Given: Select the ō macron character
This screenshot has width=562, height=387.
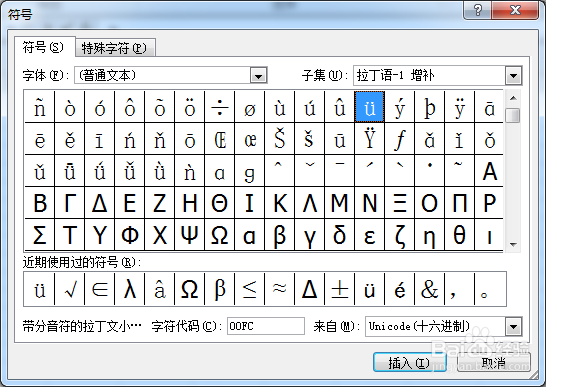Looking at the screenshot, I should [190, 139].
